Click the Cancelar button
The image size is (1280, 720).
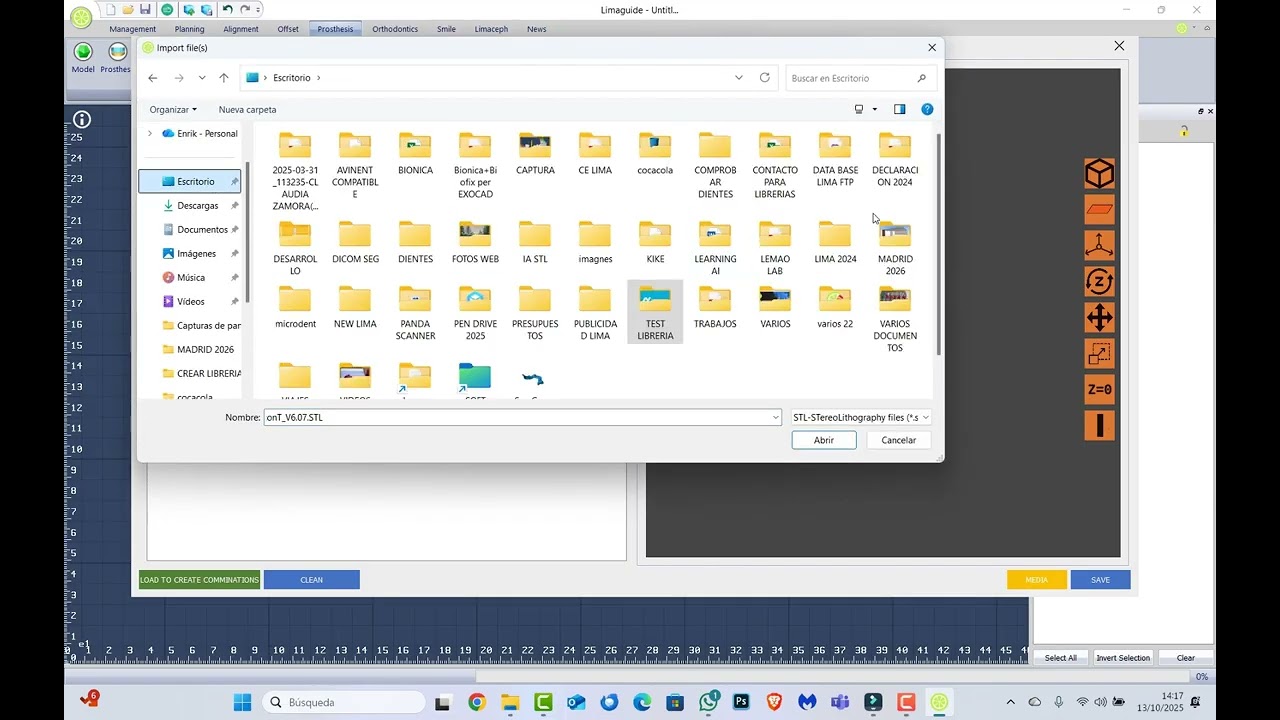pyautogui.click(x=898, y=440)
